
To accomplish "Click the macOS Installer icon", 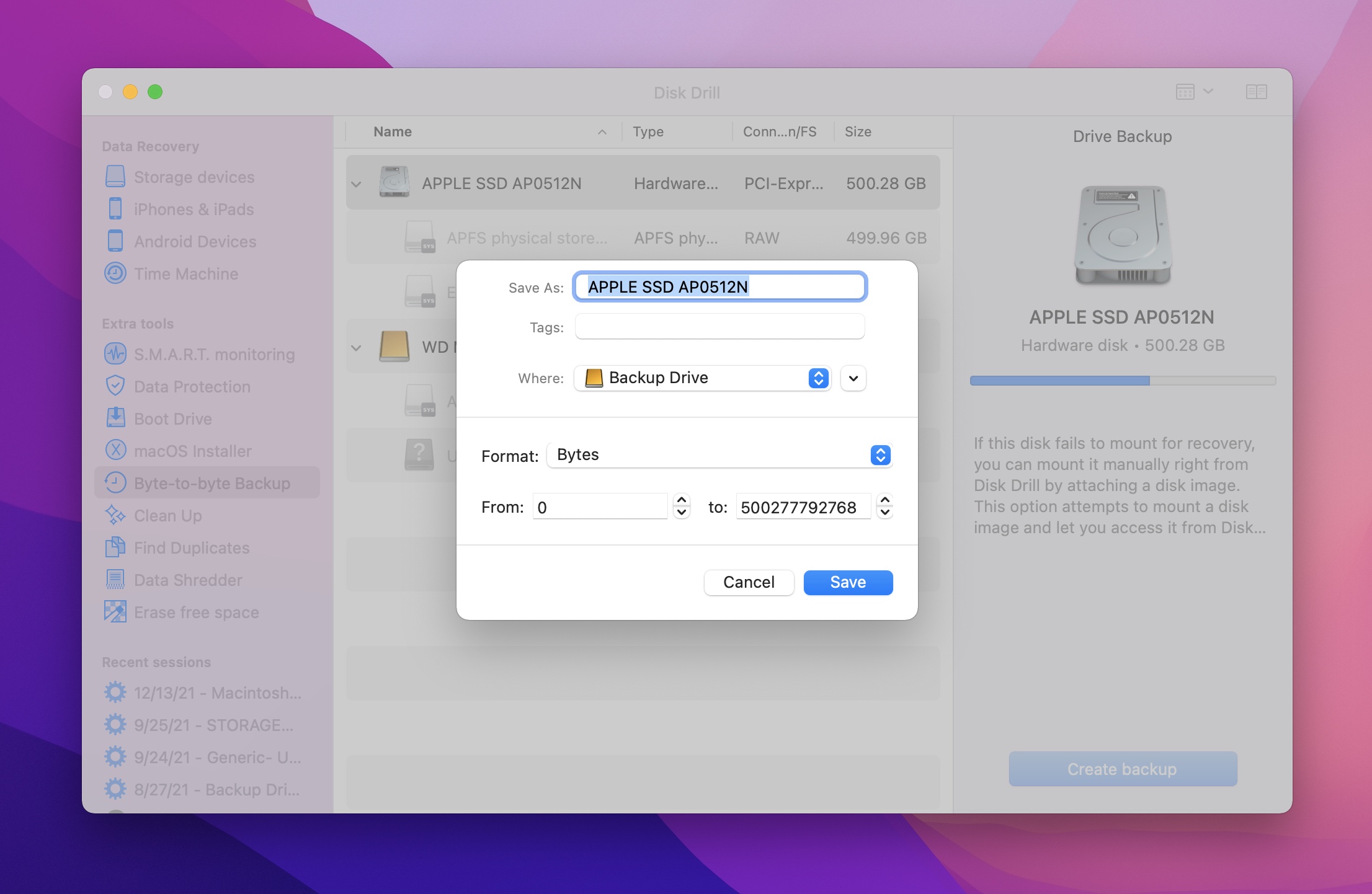I will (115, 449).
